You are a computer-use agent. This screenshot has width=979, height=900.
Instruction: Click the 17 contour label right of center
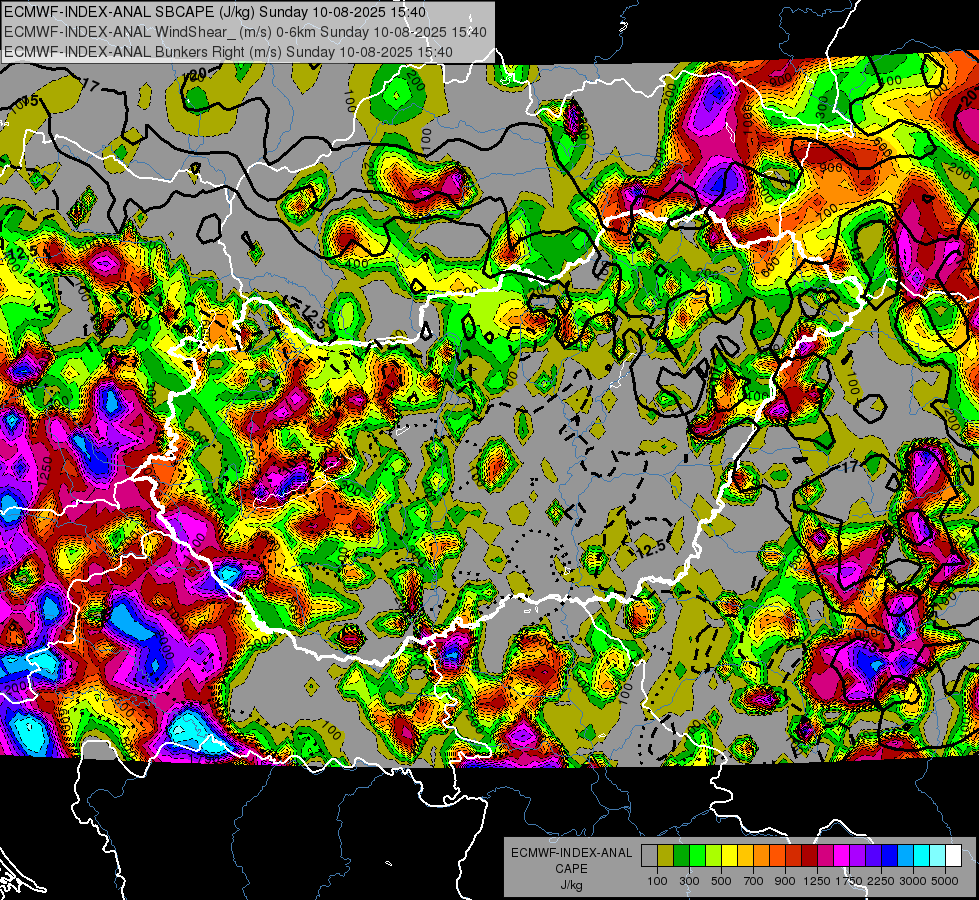[x=850, y=467]
